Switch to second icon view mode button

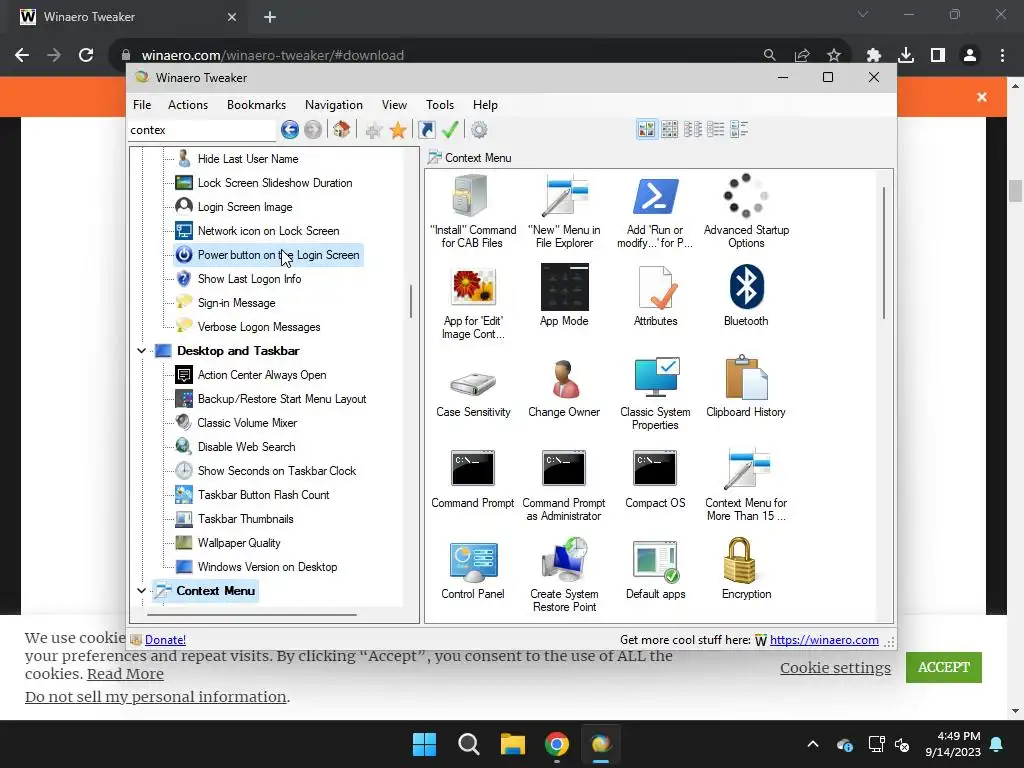669,129
